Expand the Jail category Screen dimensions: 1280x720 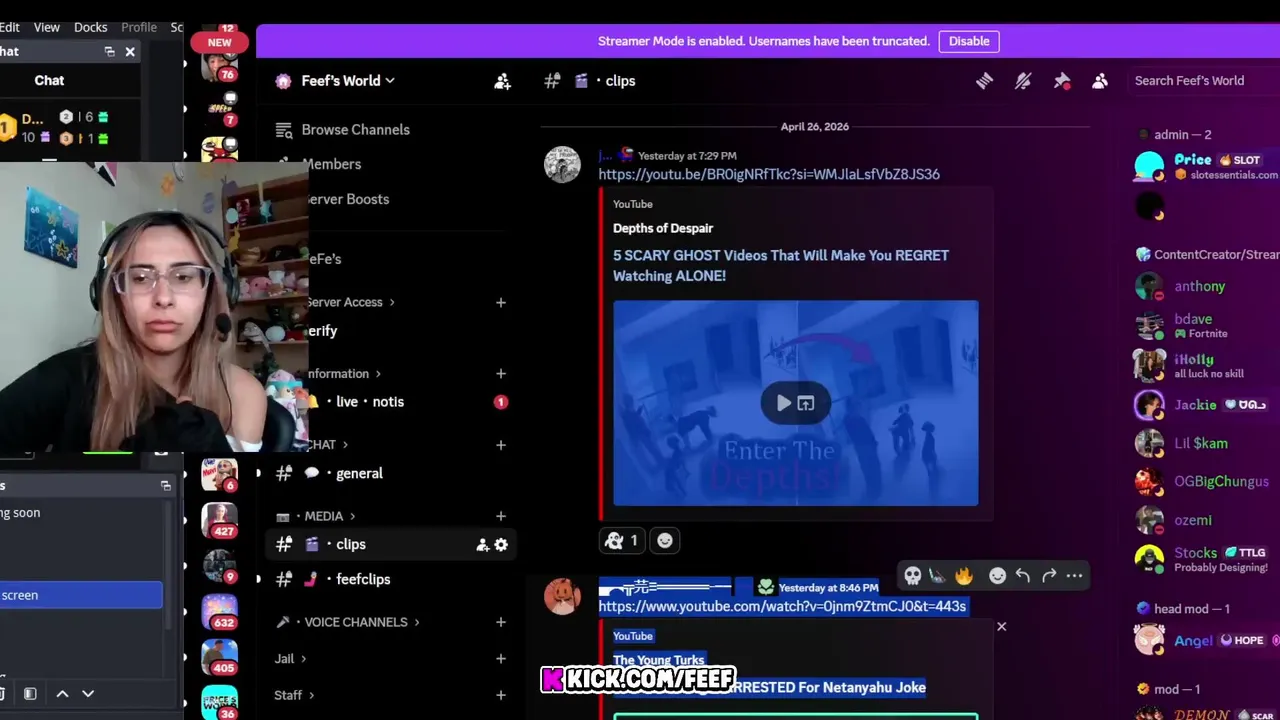pos(290,659)
